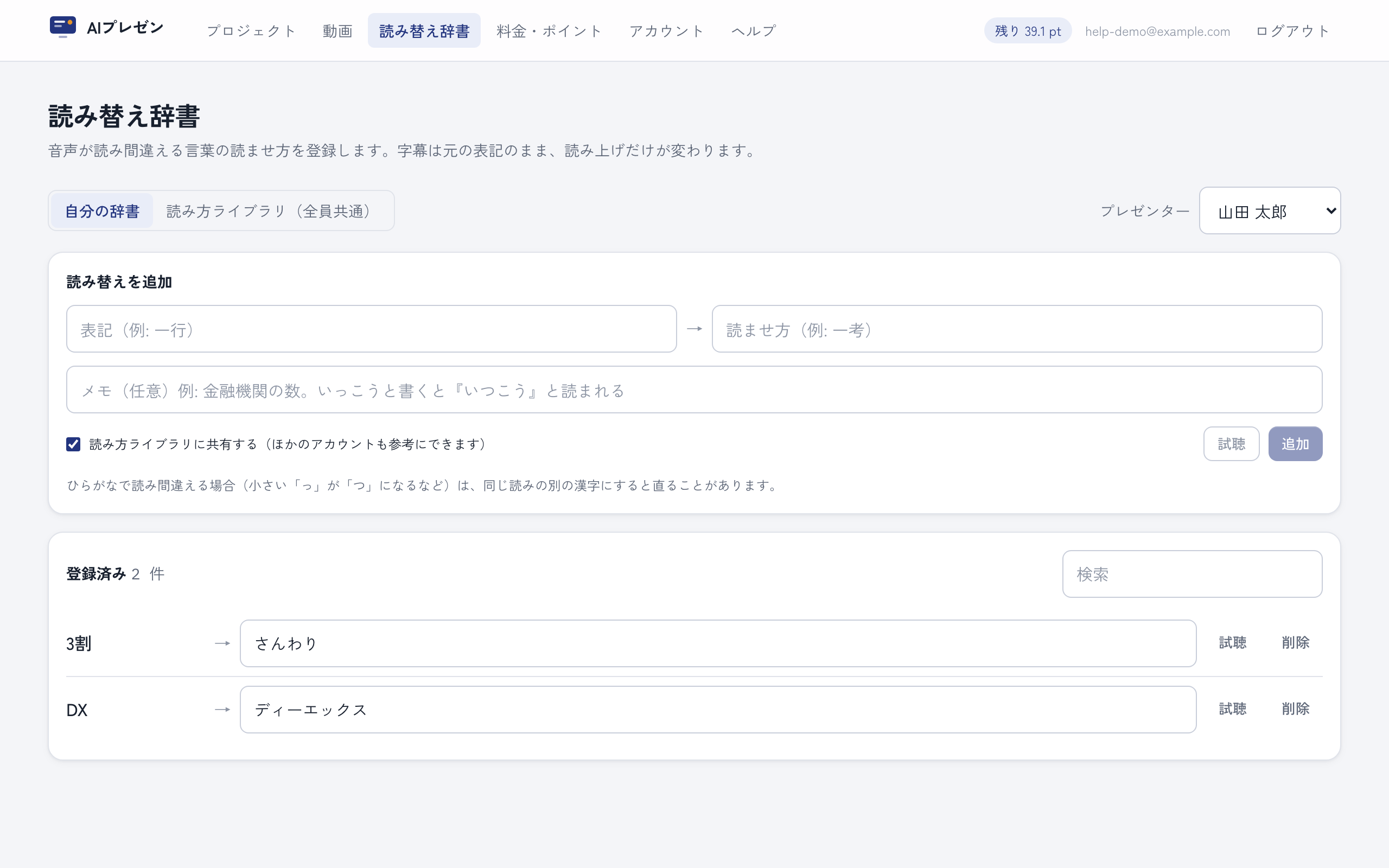Click the ログアウト link
Viewport: 1389px width, 868px height.
pyautogui.click(x=1292, y=31)
